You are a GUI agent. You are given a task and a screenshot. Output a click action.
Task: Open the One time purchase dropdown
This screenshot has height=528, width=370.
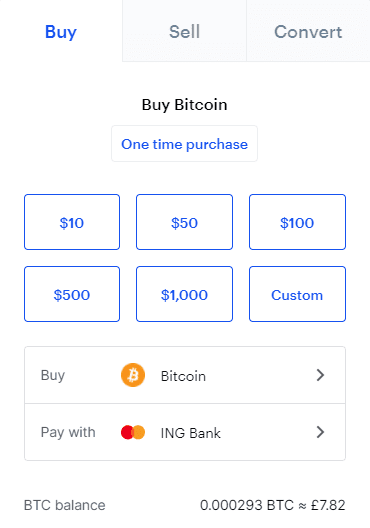pos(184,144)
